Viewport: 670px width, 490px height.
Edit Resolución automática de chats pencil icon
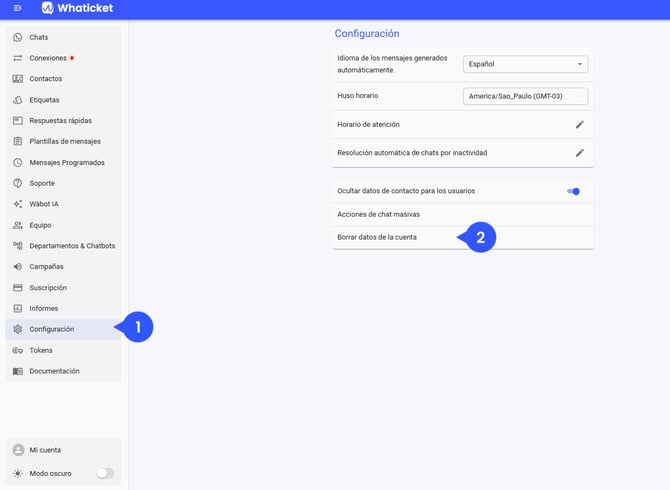(579, 153)
